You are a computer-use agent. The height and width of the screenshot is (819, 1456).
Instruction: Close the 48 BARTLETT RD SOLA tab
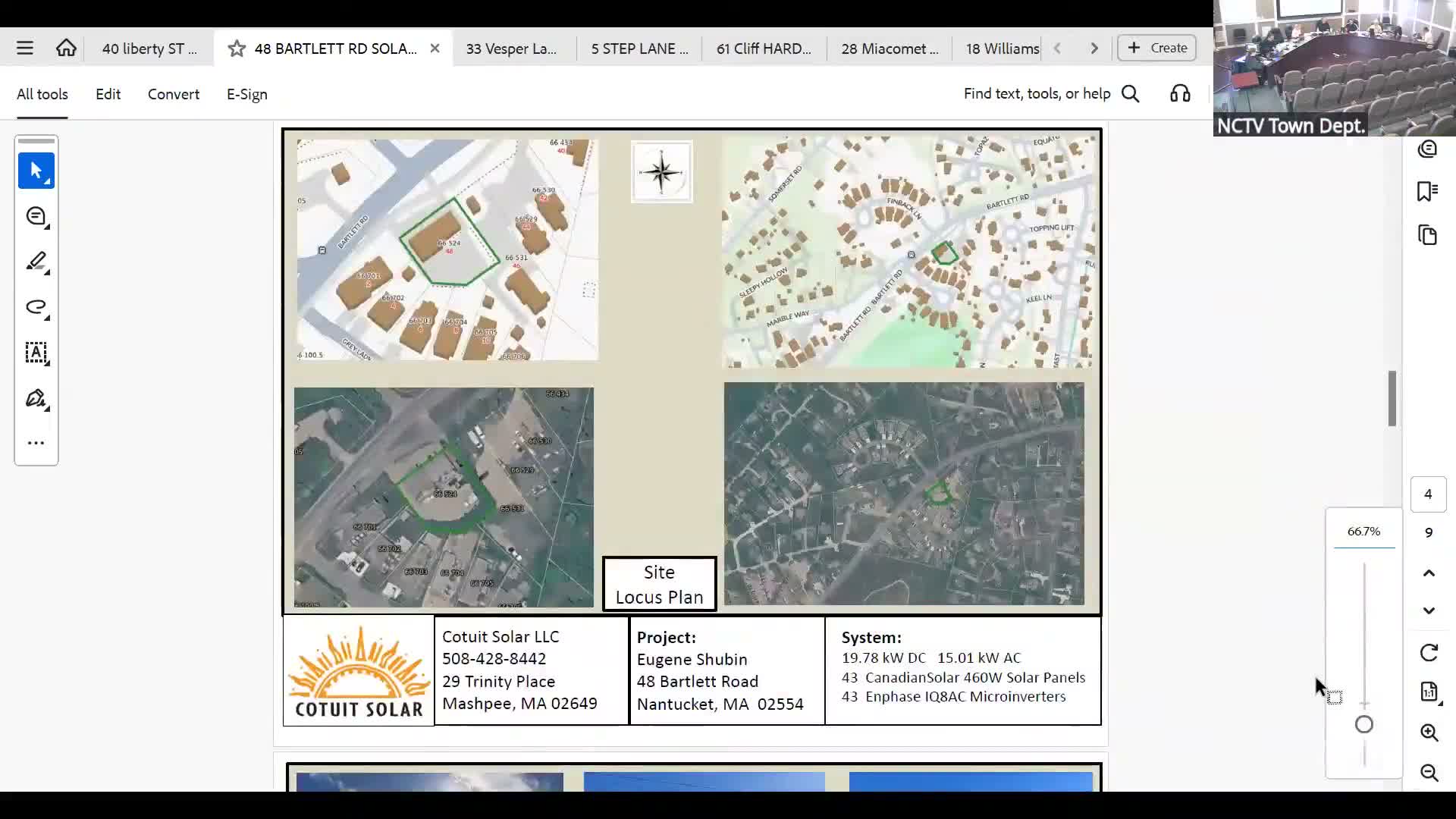pyautogui.click(x=435, y=49)
